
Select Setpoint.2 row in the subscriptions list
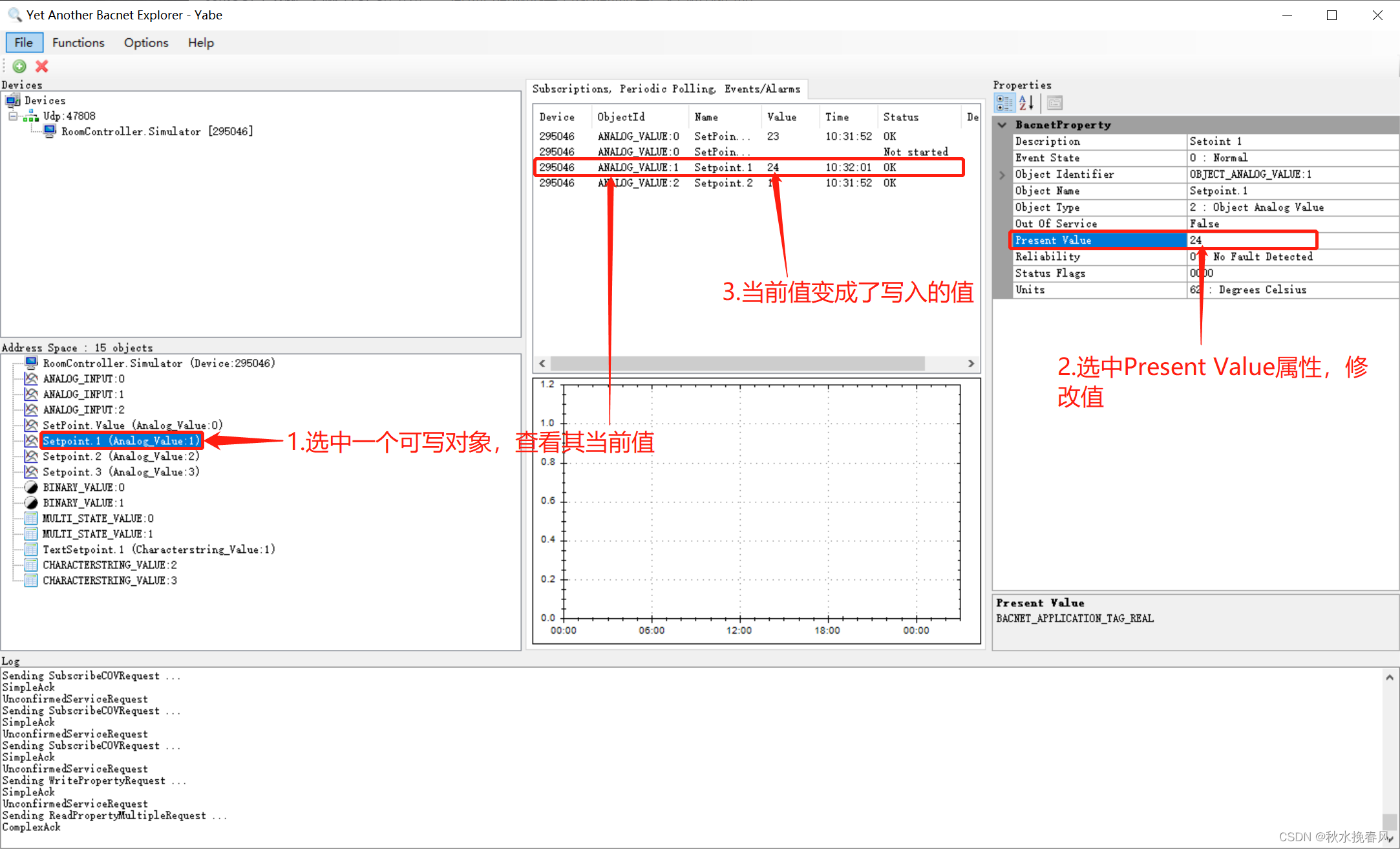pyautogui.click(x=723, y=182)
